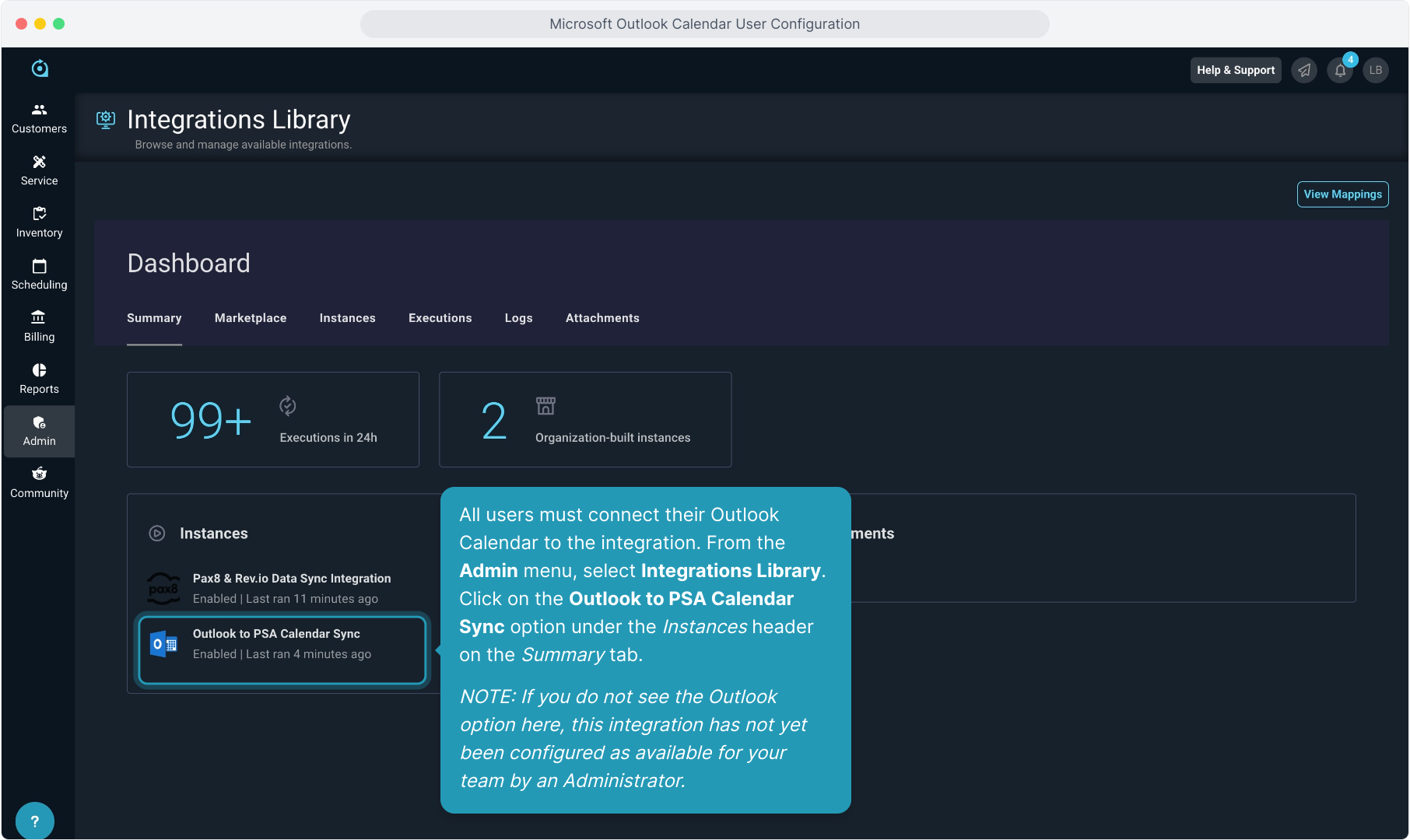Screen dimensions: 1410x840
Task: Switch to the Marketplace tab
Action: point(251,318)
